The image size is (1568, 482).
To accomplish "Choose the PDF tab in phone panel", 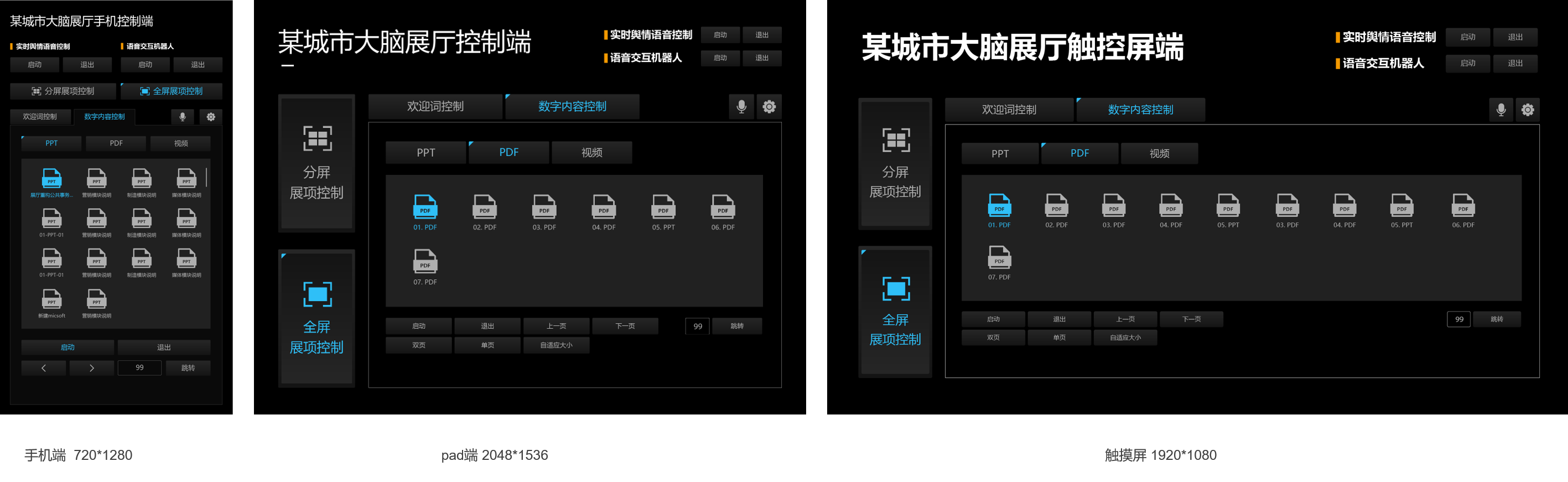I will [116, 144].
